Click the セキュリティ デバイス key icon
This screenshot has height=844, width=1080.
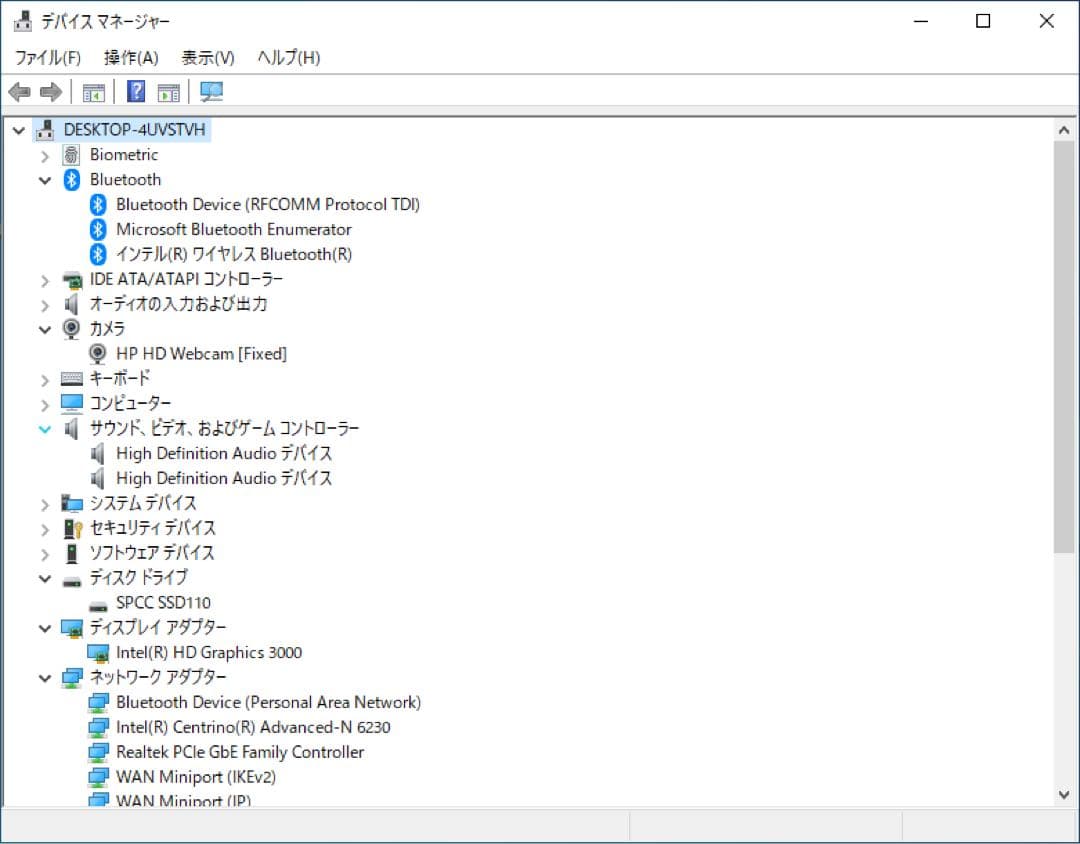pos(72,528)
